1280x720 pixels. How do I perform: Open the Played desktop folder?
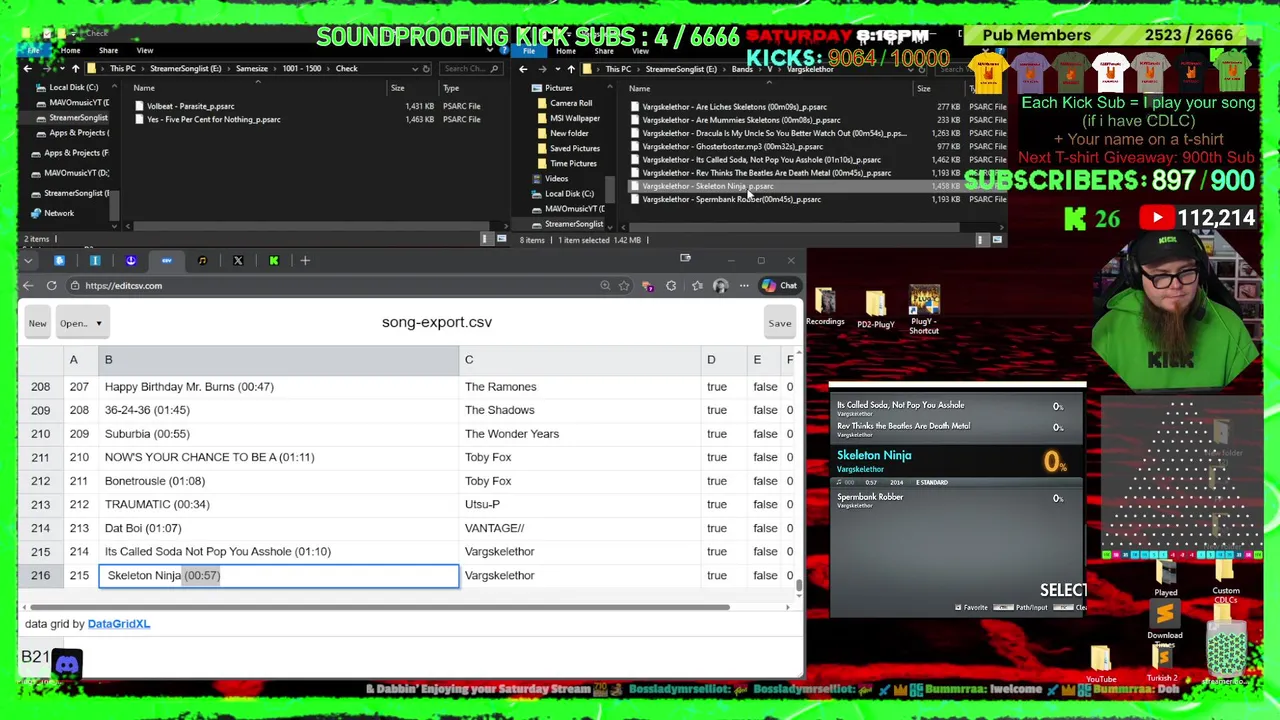1166,579
